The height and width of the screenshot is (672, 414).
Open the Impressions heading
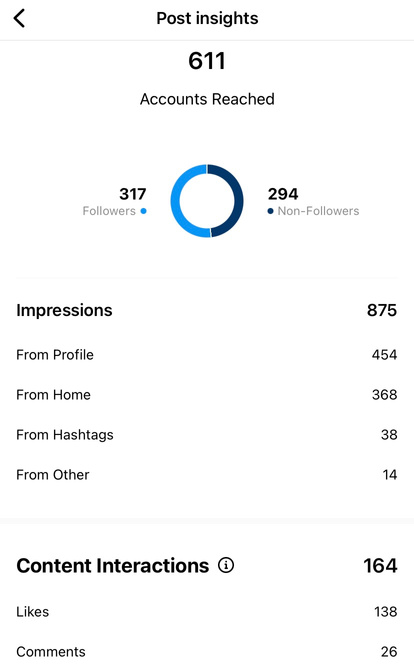pyautogui.click(x=64, y=310)
